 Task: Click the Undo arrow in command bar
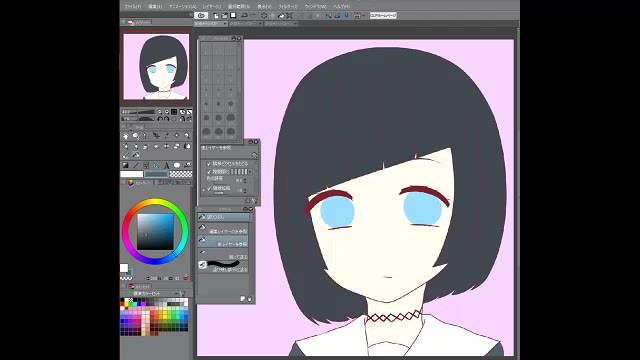pyautogui.click(x=244, y=16)
